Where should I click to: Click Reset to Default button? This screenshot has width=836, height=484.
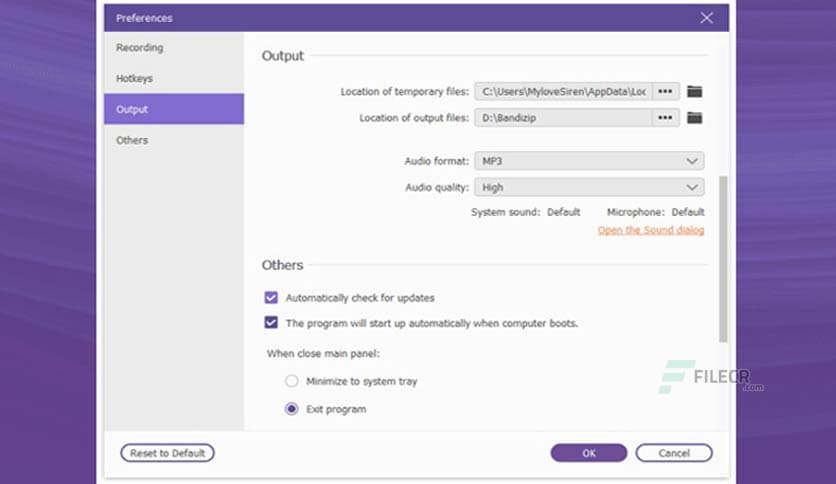point(167,453)
